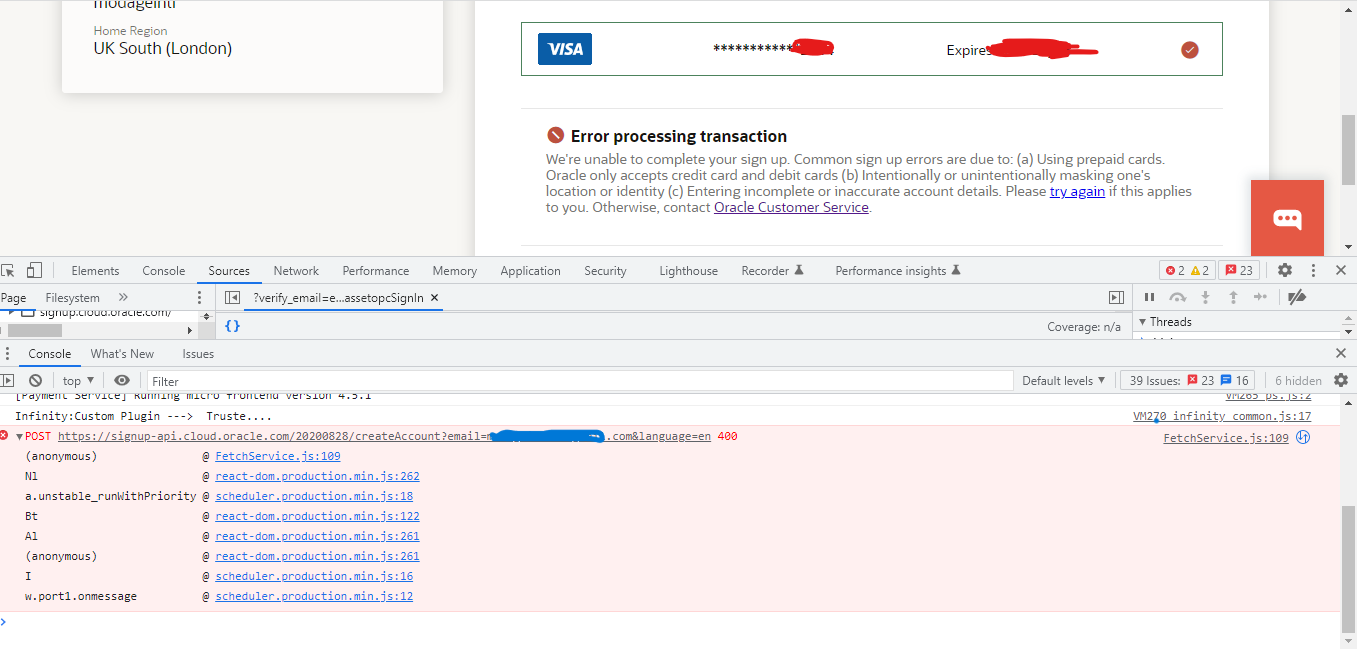Clear console icon
Image resolution: width=1357 pixels, height=649 pixels.
click(x=35, y=380)
